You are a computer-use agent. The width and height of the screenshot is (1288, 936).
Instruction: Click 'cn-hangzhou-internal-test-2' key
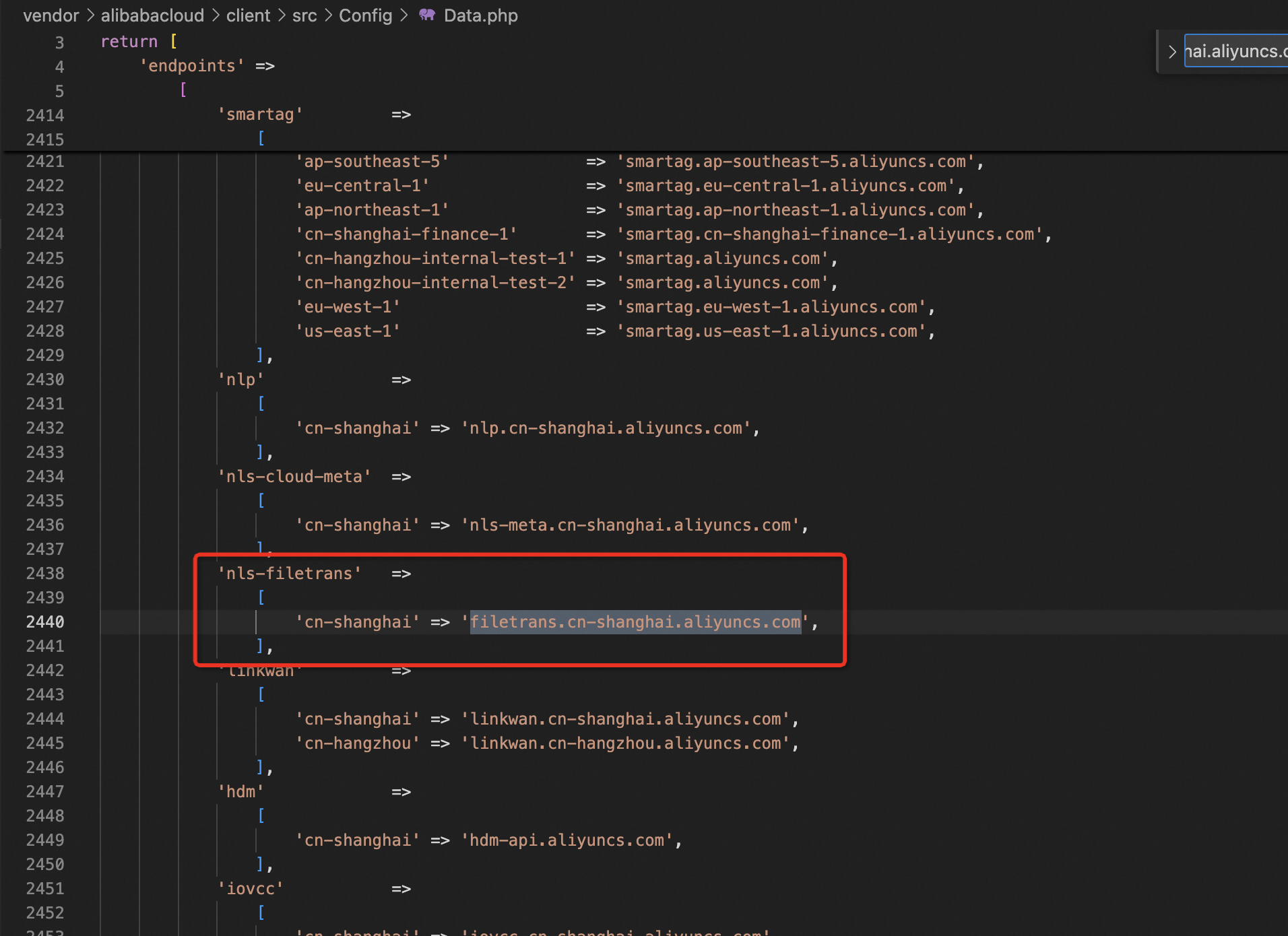(x=435, y=283)
